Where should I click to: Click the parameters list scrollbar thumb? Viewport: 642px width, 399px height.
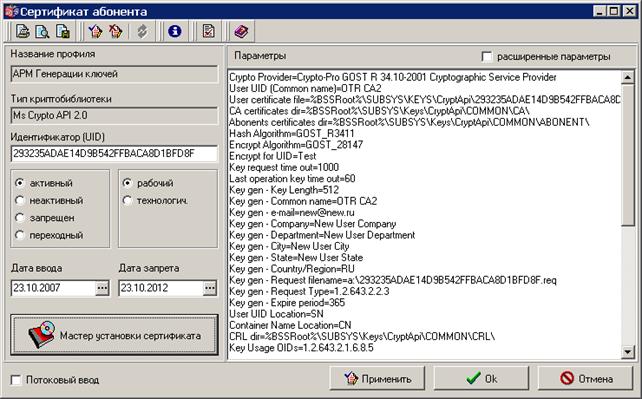click(x=628, y=155)
